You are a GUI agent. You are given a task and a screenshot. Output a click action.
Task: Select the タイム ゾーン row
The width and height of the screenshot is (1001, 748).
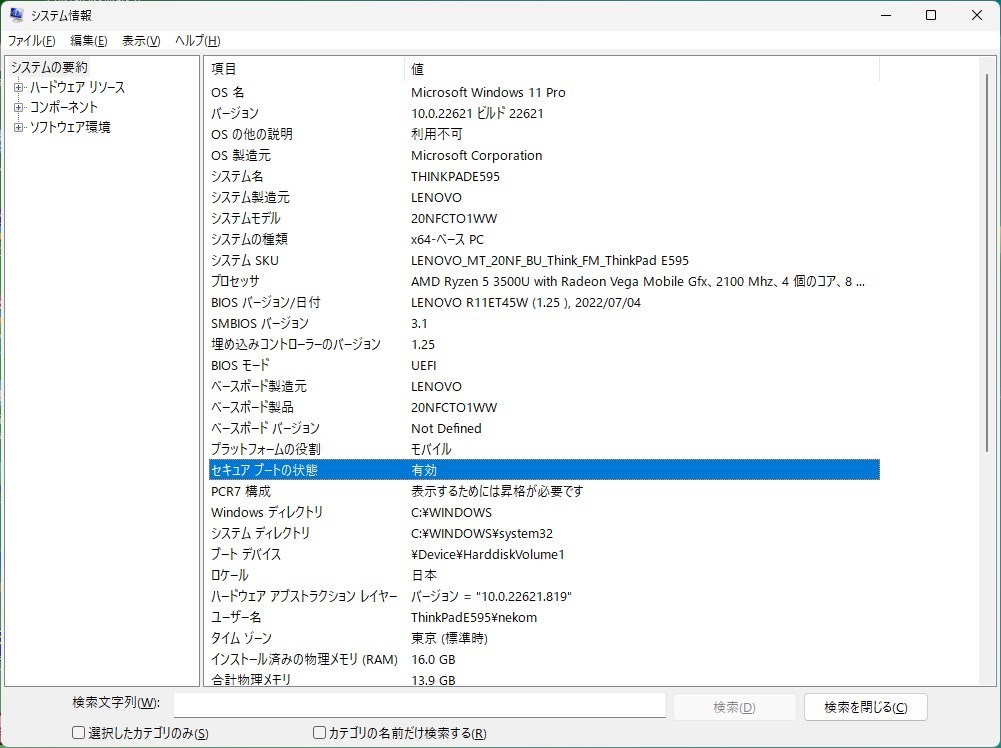[x=544, y=638]
